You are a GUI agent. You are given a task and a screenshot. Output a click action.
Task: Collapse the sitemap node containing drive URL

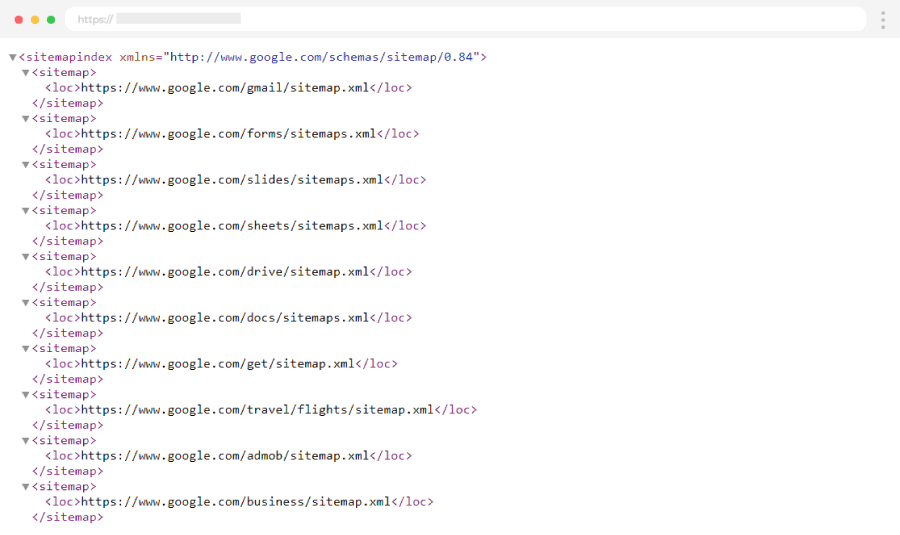pos(26,257)
